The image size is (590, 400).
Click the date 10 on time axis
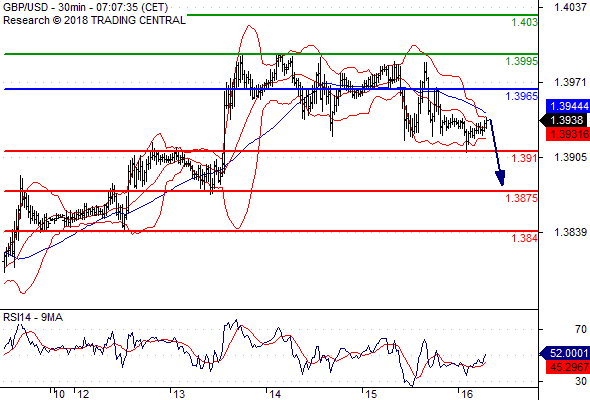59,394
